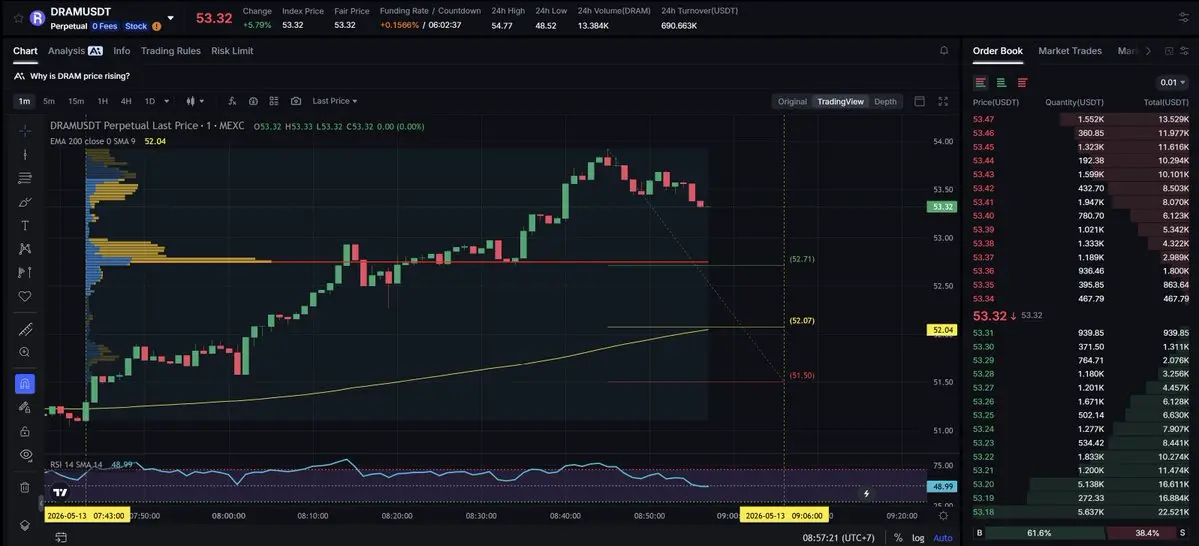Switch to the Chart tab
The height and width of the screenshot is (546, 1199).
[25, 50]
